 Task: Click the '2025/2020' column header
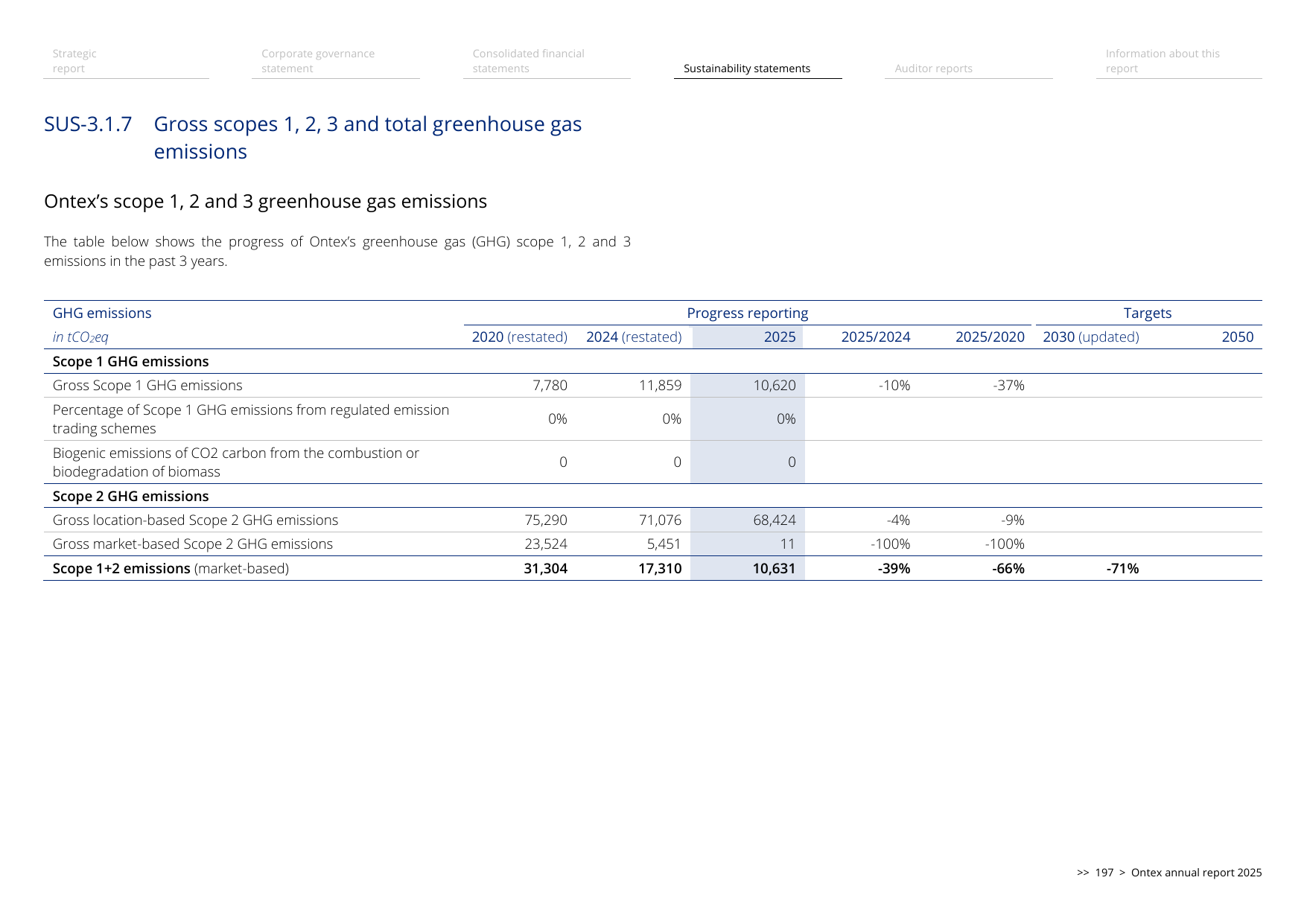(x=990, y=337)
